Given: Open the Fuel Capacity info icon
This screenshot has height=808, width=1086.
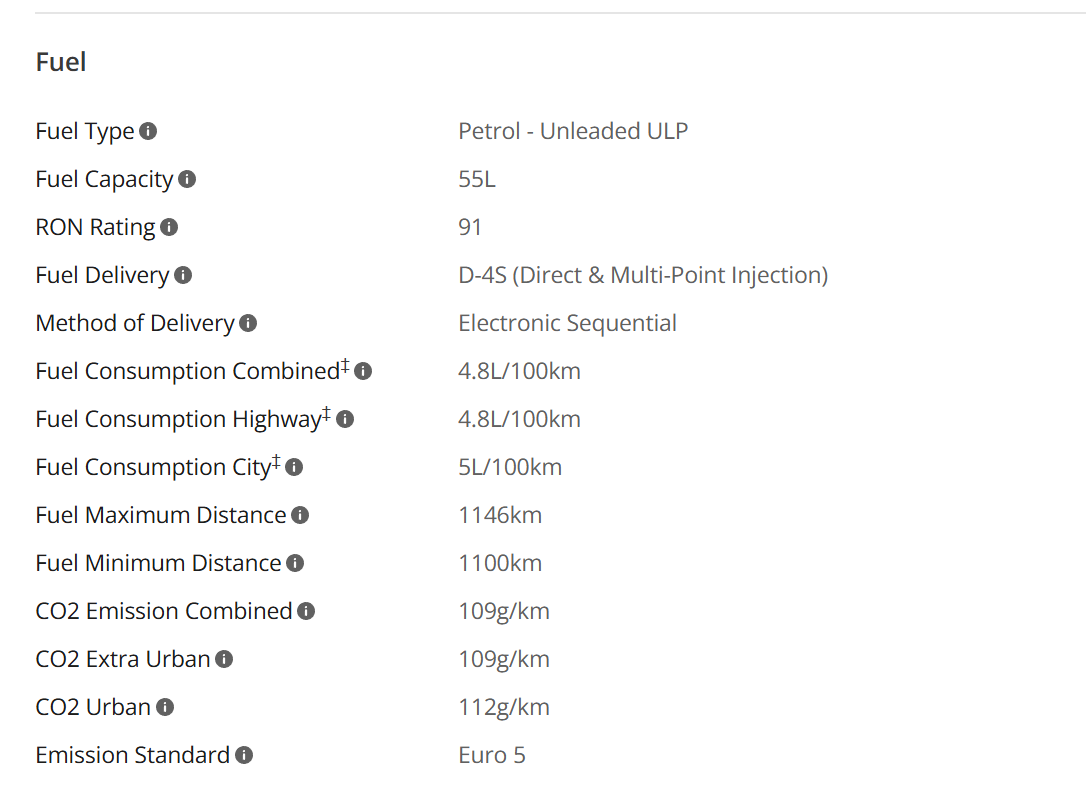Looking at the screenshot, I should coord(187,179).
